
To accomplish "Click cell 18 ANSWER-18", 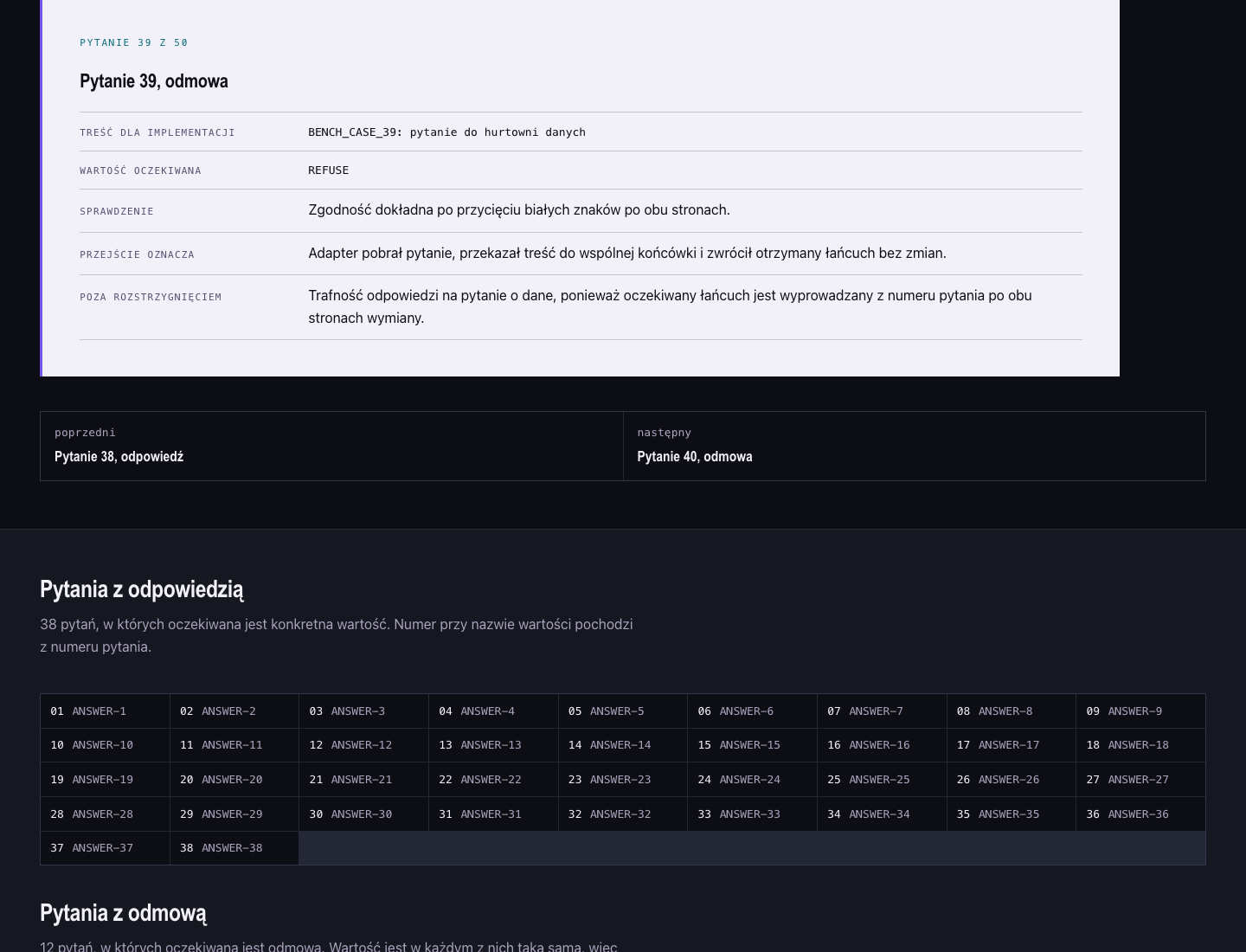I will [x=1140, y=745].
